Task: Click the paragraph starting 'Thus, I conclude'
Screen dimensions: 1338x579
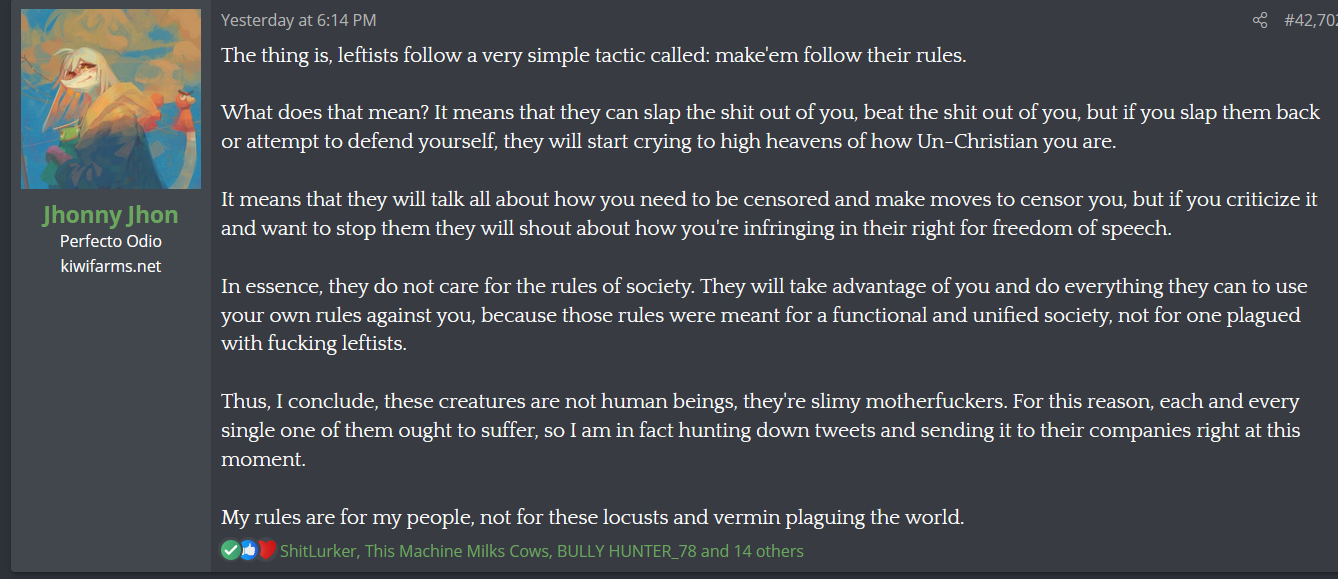Action: coord(760,431)
